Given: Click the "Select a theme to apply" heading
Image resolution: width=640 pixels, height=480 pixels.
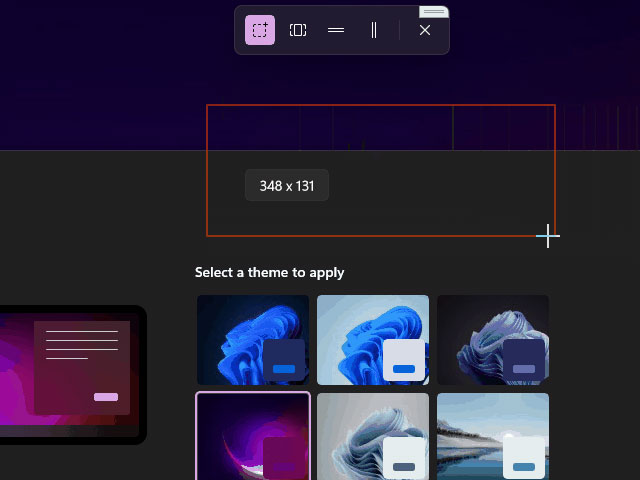Looking at the screenshot, I should pos(269,273).
